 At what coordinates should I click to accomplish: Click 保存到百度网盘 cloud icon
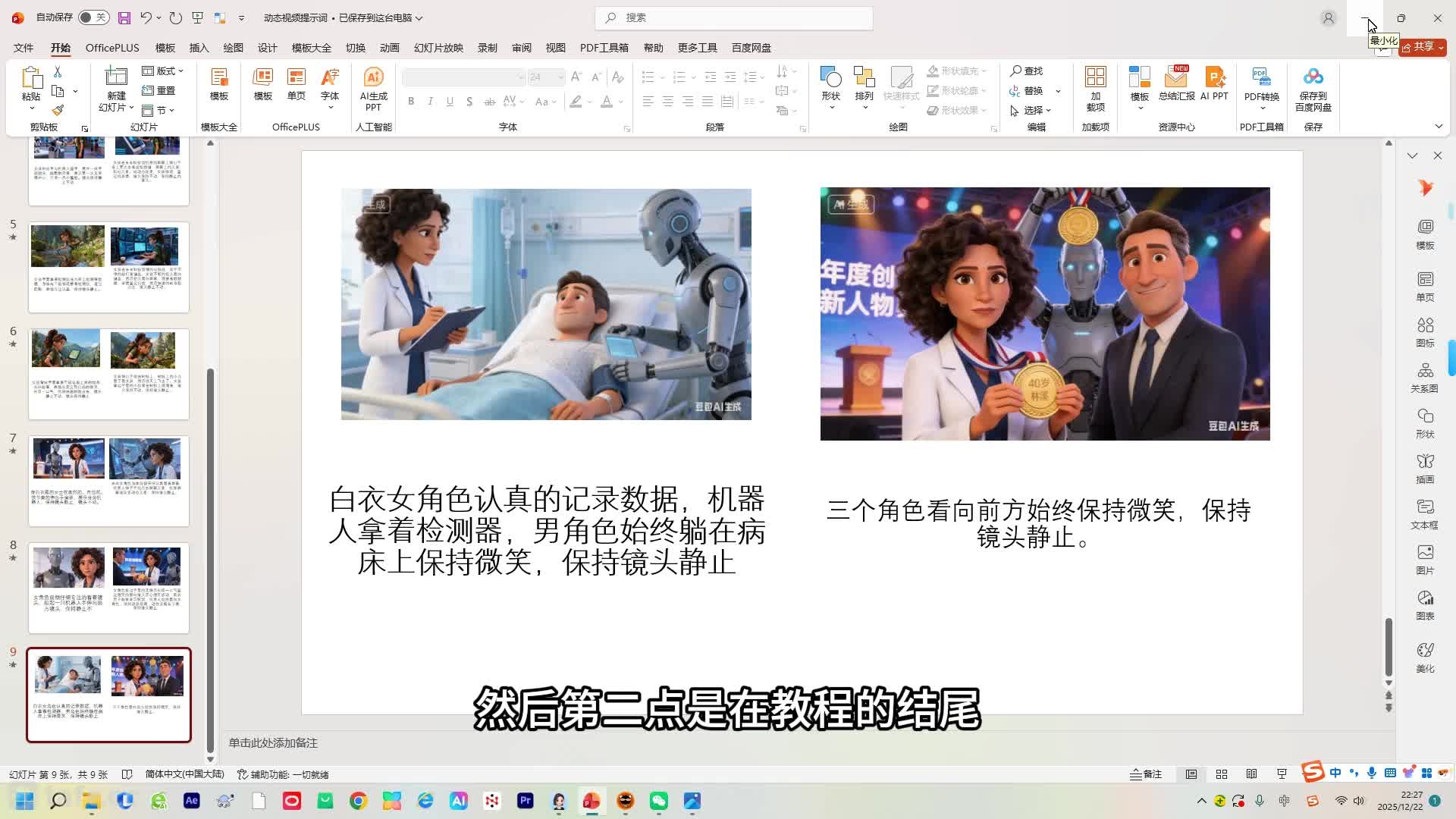click(x=1313, y=78)
